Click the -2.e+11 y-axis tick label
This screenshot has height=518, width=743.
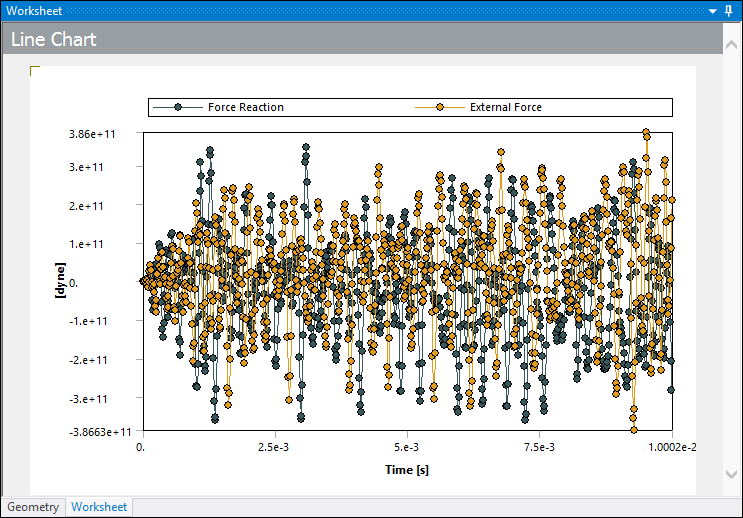[88, 360]
